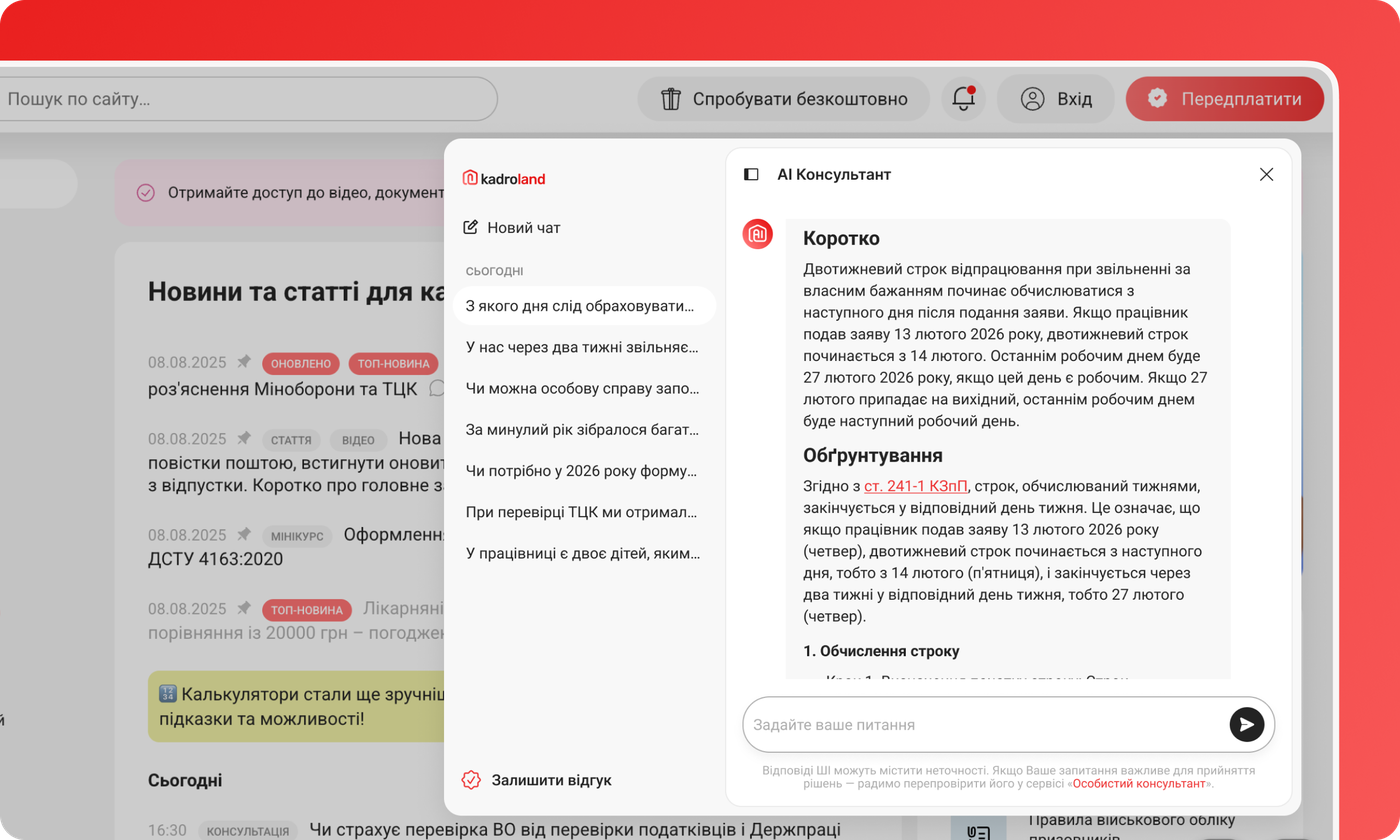Viewport: 1400px width, 840px height.
Task: Click the Передплатити button
Action: (x=1224, y=98)
